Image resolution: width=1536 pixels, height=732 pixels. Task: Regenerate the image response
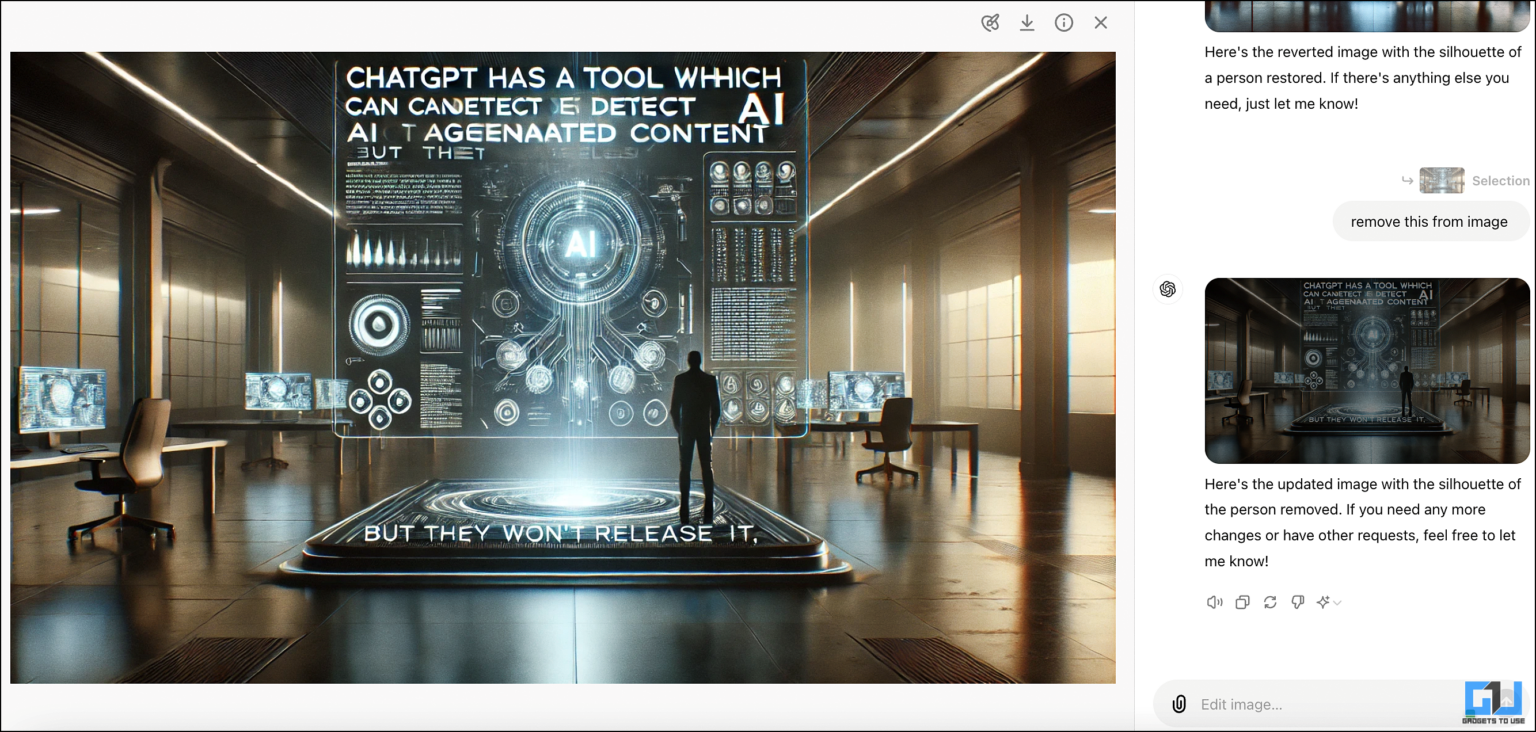pyautogui.click(x=1270, y=601)
